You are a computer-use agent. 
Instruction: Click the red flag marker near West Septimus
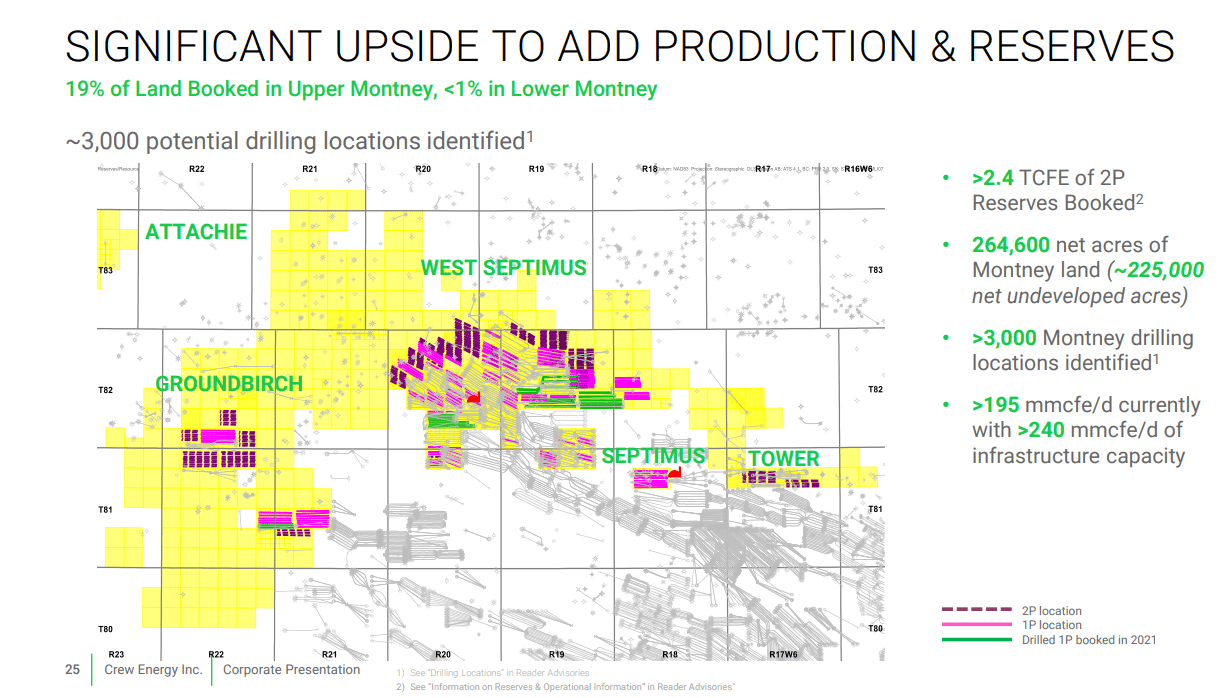coord(472,396)
